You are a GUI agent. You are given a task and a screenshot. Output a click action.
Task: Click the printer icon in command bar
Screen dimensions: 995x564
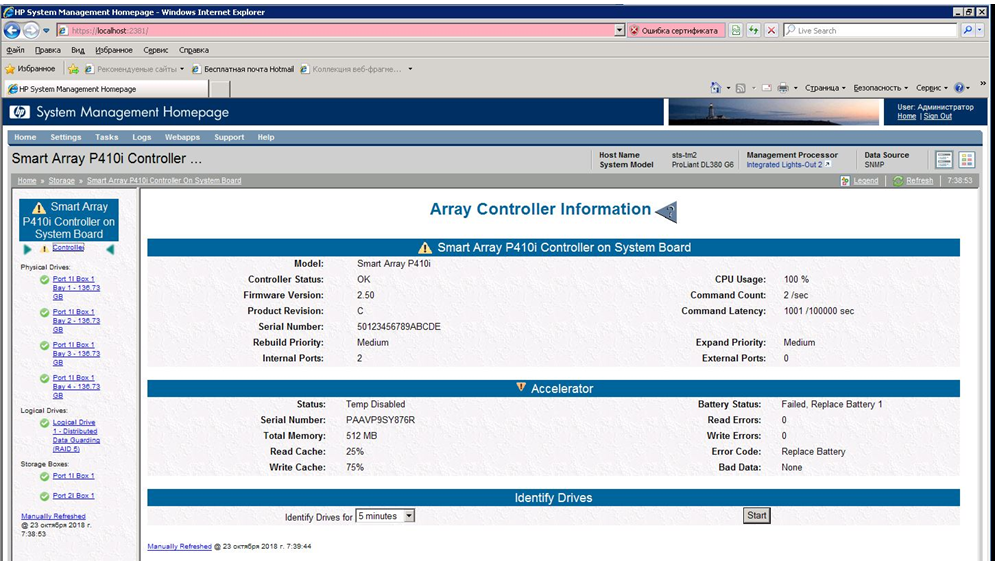[784, 88]
